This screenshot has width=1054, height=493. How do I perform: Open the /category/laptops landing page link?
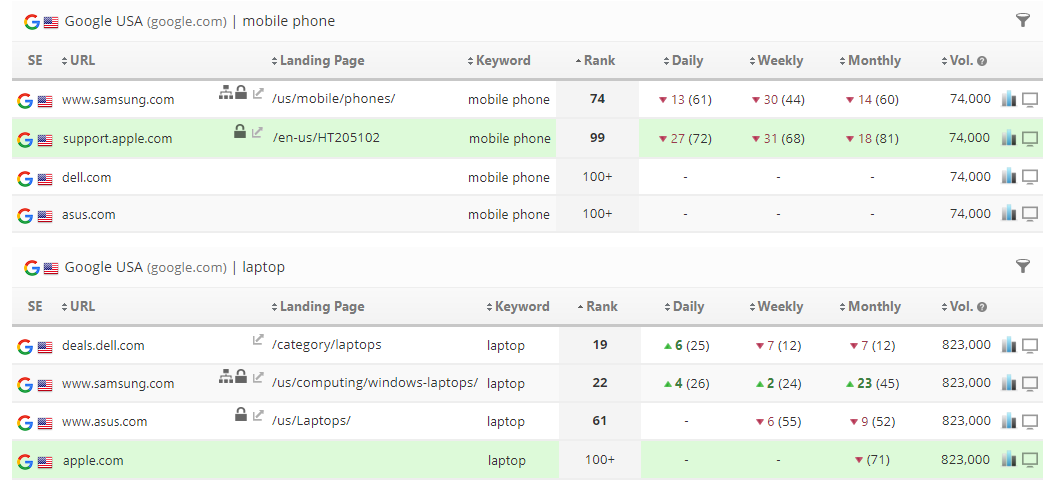click(326, 345)
